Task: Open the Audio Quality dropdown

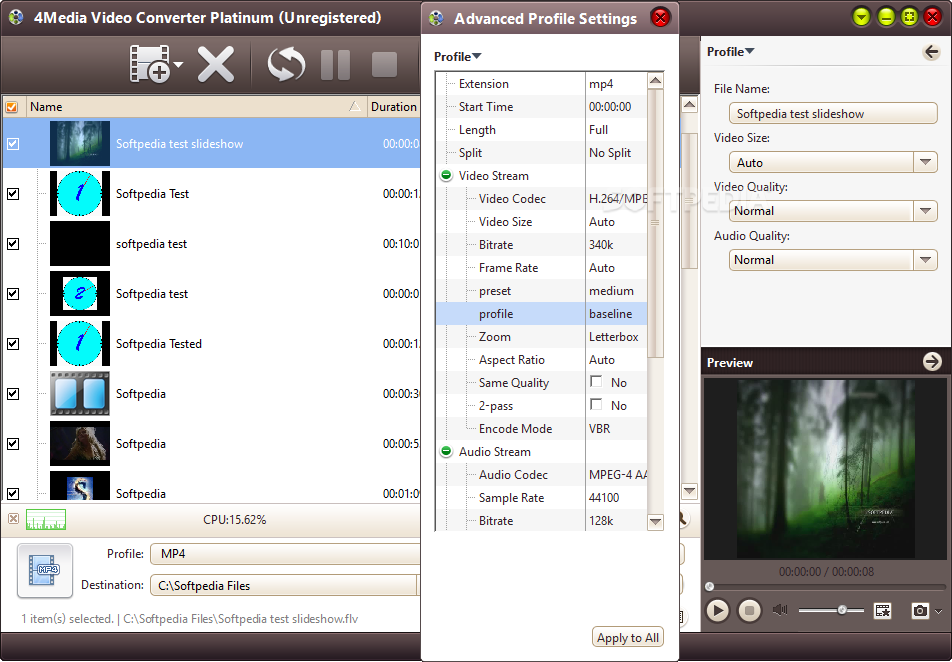Action: pyautogui.click(x=925, y=260)
